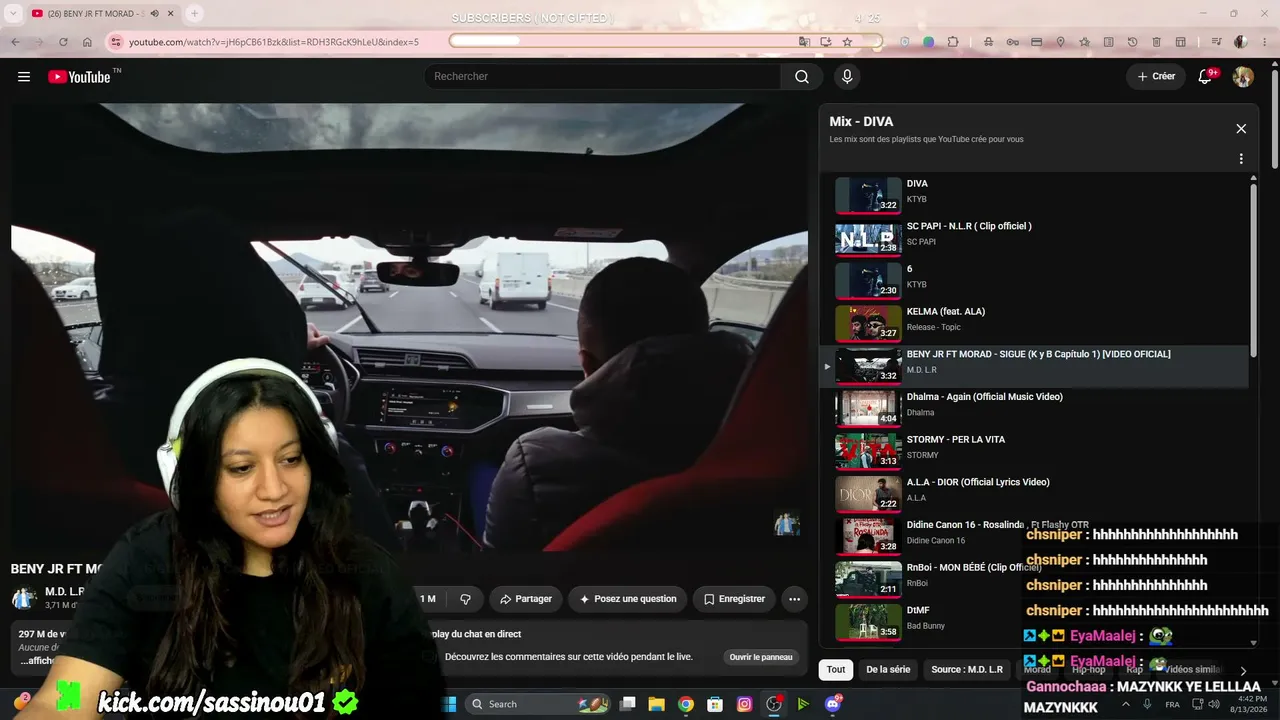Click the taskbar Search box

[540, 704]
